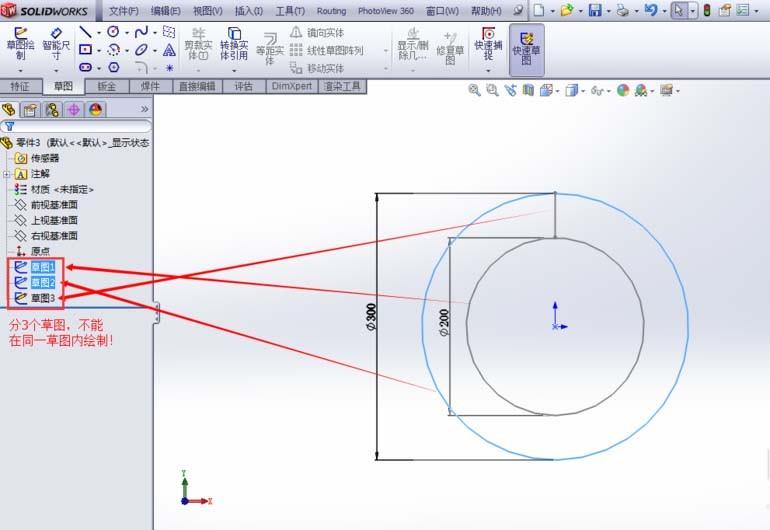Click the Plane sketch icon

coord(169,32)
